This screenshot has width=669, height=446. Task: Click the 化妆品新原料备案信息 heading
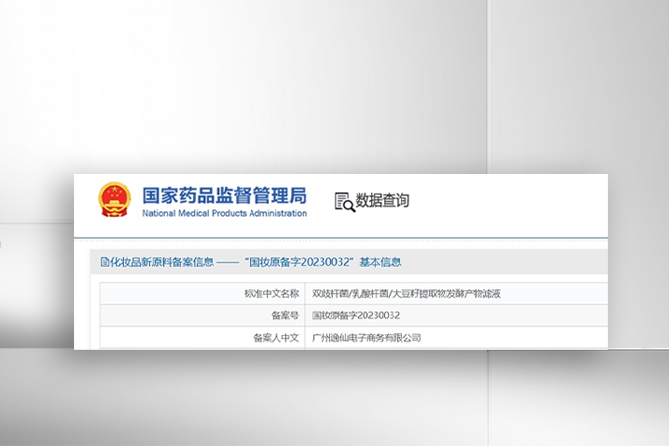pos(162,262)
